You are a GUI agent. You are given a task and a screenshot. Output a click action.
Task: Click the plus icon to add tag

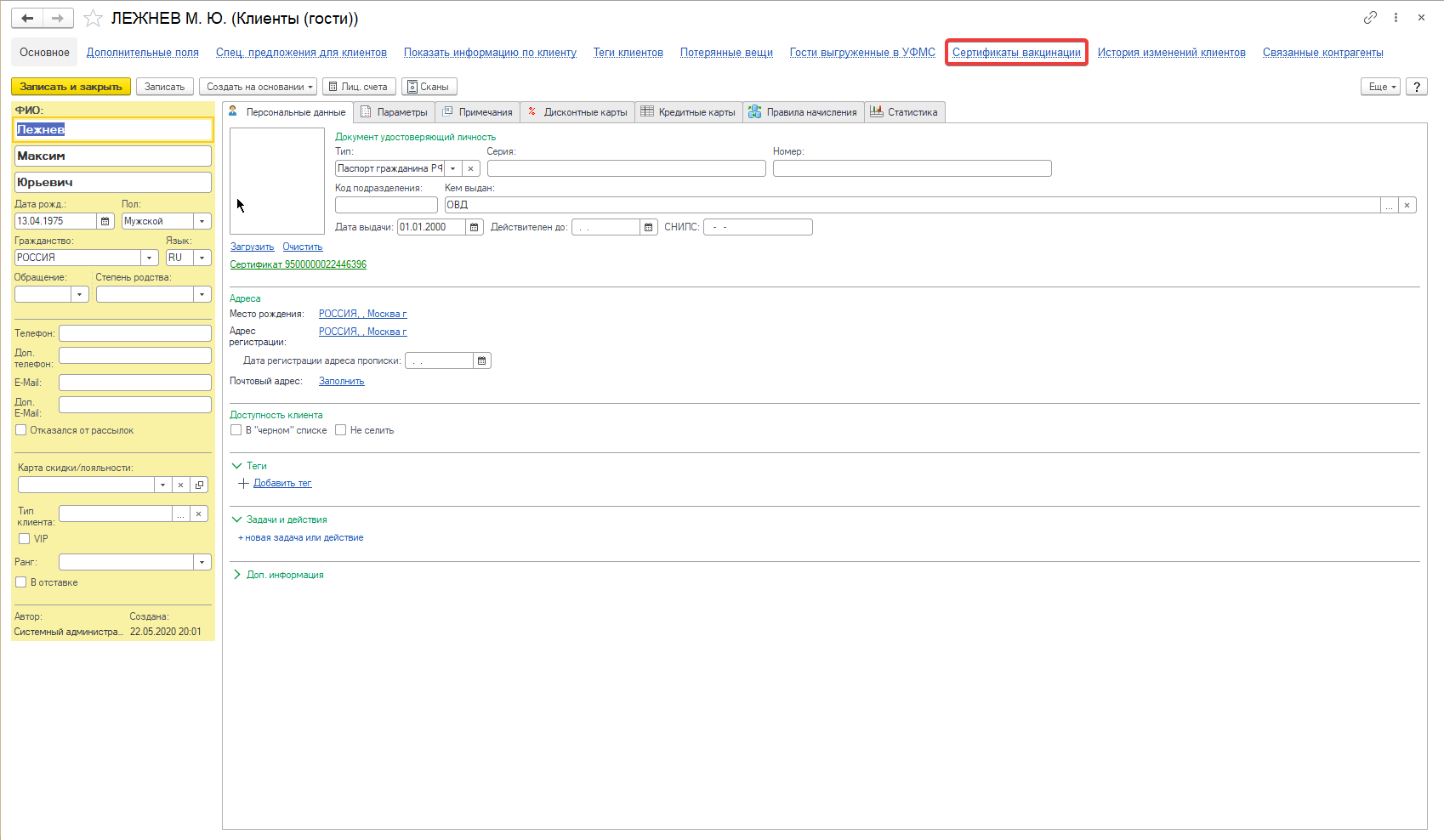coord(244,483)
